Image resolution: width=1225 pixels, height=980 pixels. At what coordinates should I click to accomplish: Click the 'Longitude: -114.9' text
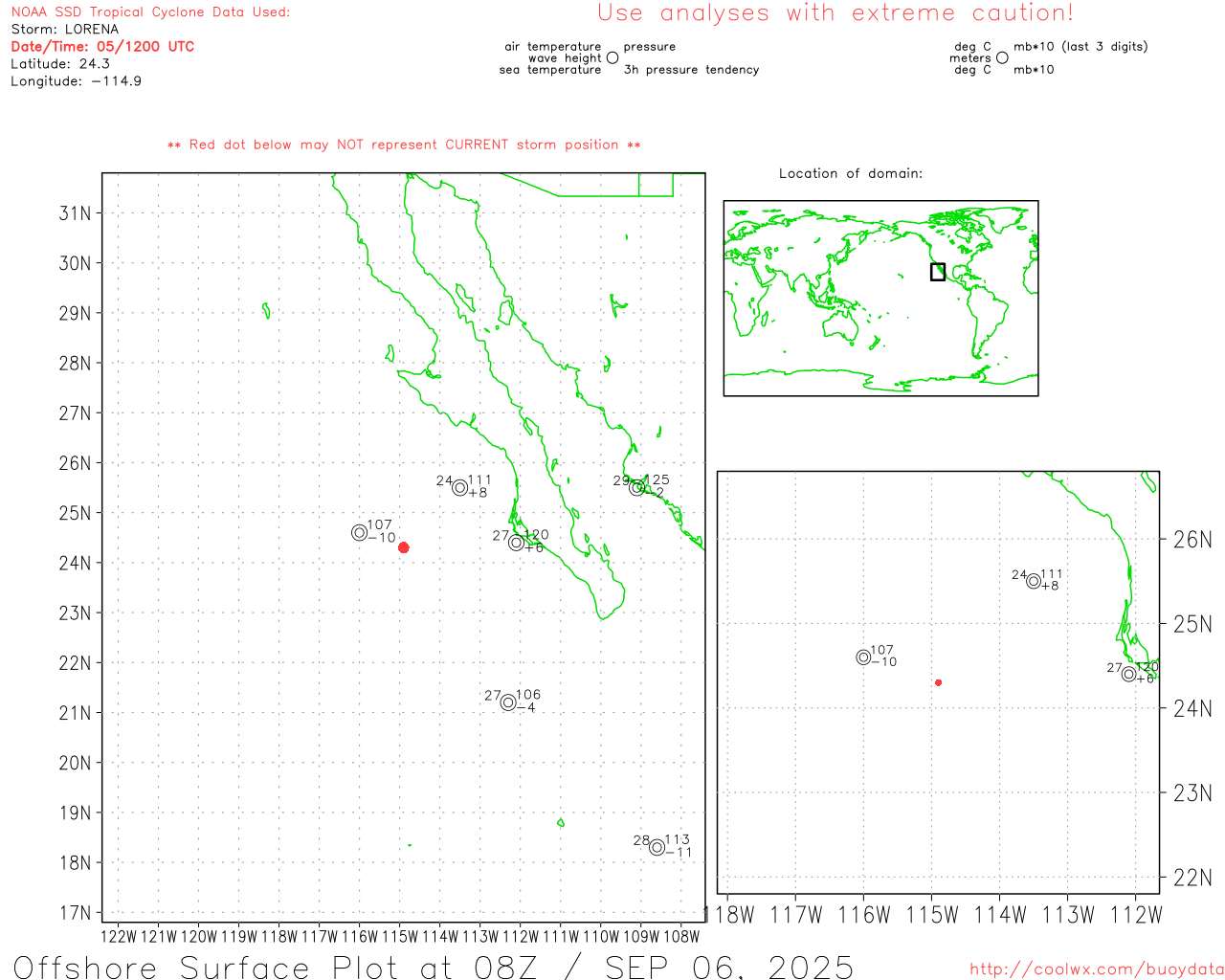[x=77, y=81]
